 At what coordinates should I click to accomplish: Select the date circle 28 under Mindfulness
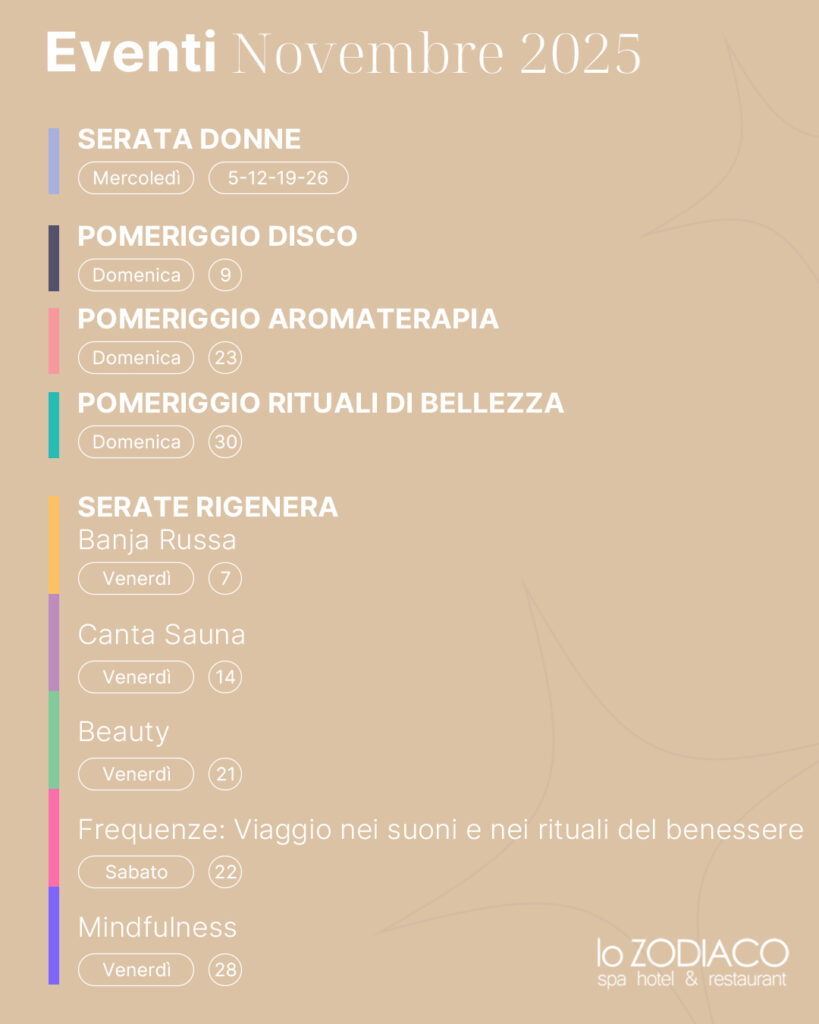tap(225, 970)
